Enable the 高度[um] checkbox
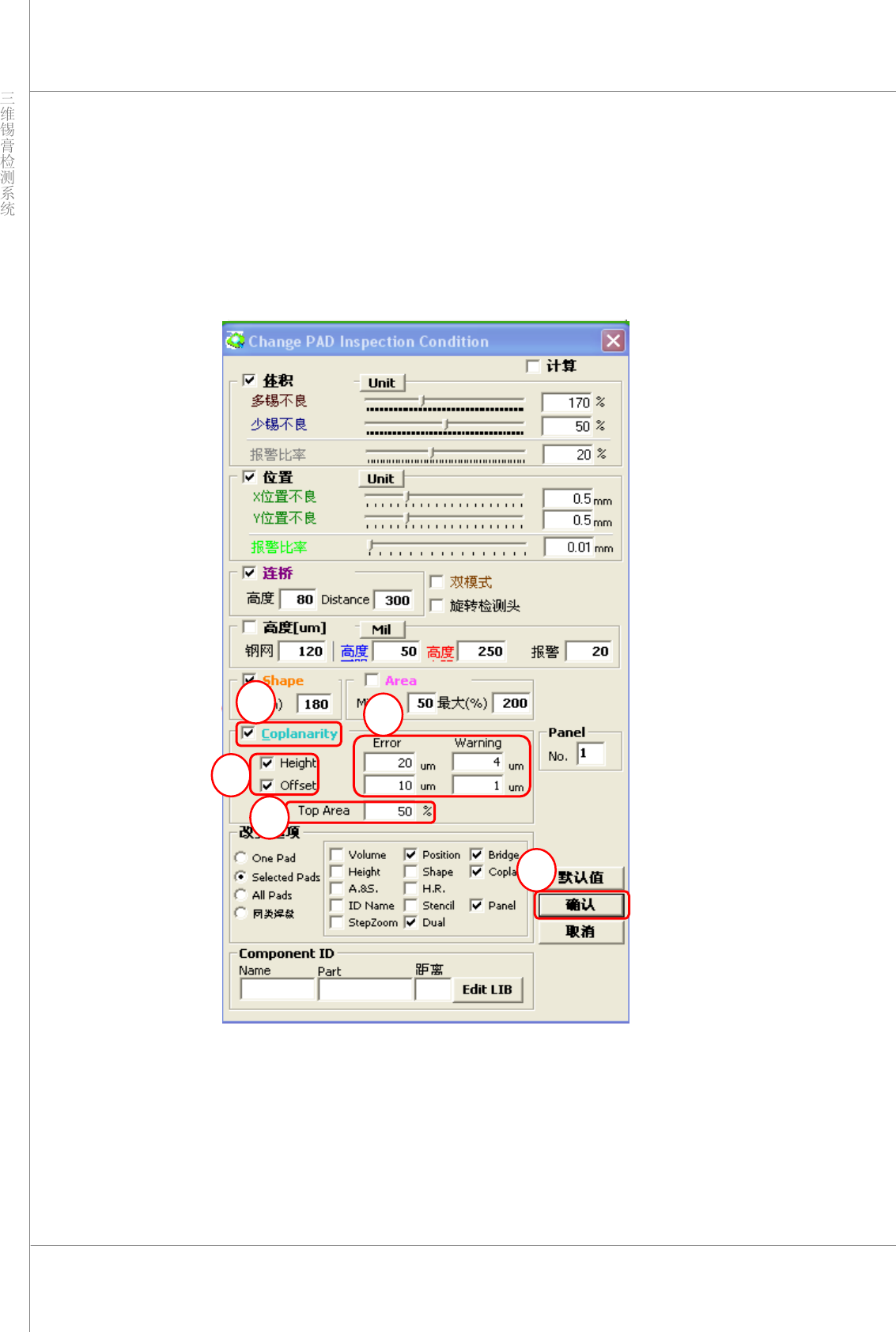 coord(249,627)
